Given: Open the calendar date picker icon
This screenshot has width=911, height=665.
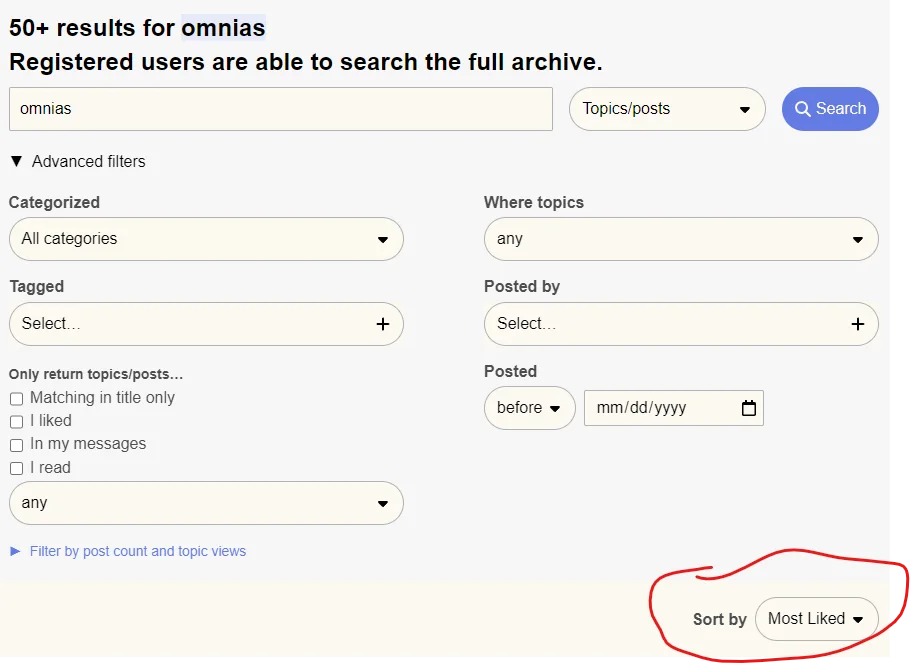Looking at the screenshot, I should (749, 408).
